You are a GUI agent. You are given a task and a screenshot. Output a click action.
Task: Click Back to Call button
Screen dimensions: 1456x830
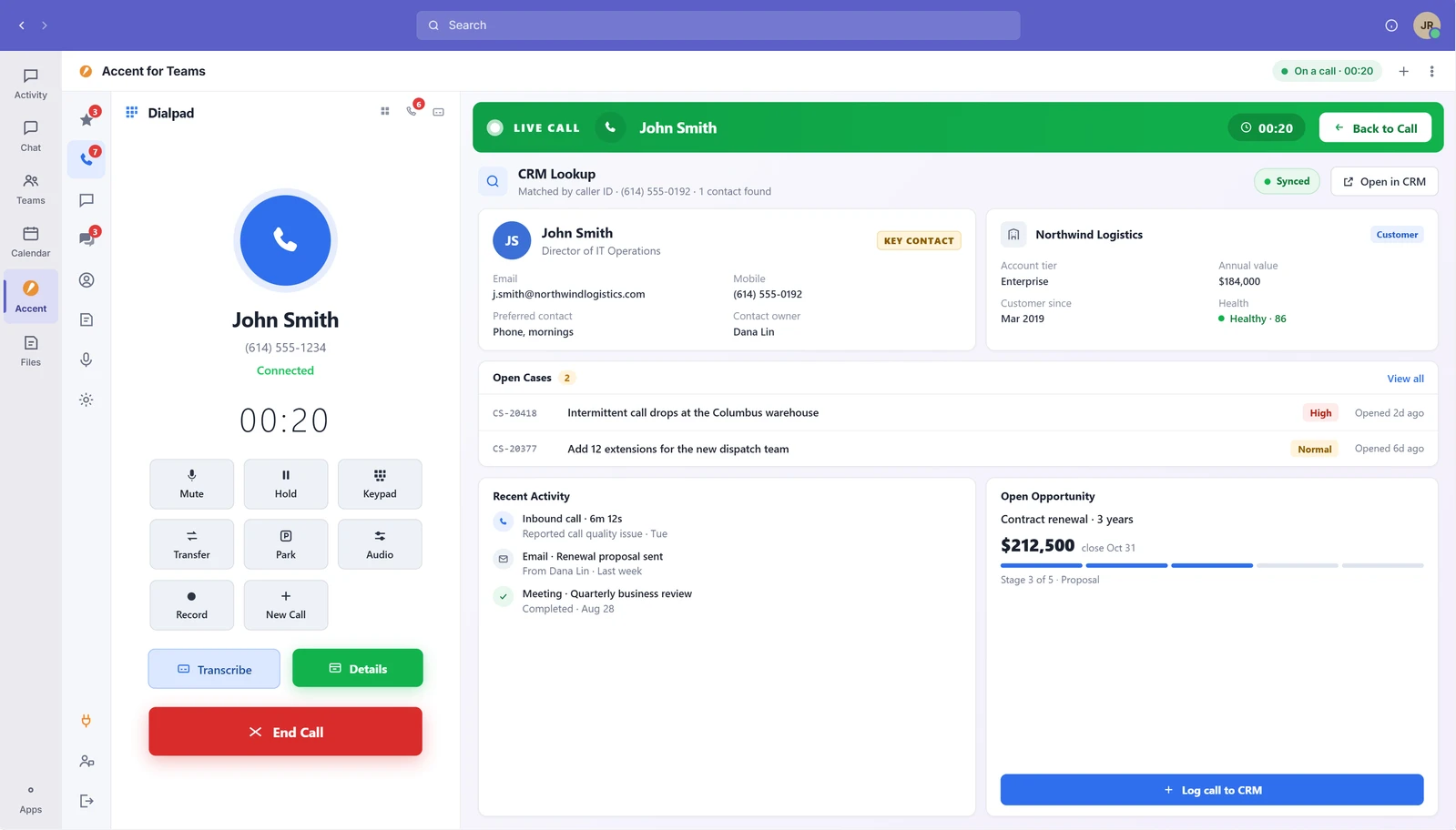1375,128
